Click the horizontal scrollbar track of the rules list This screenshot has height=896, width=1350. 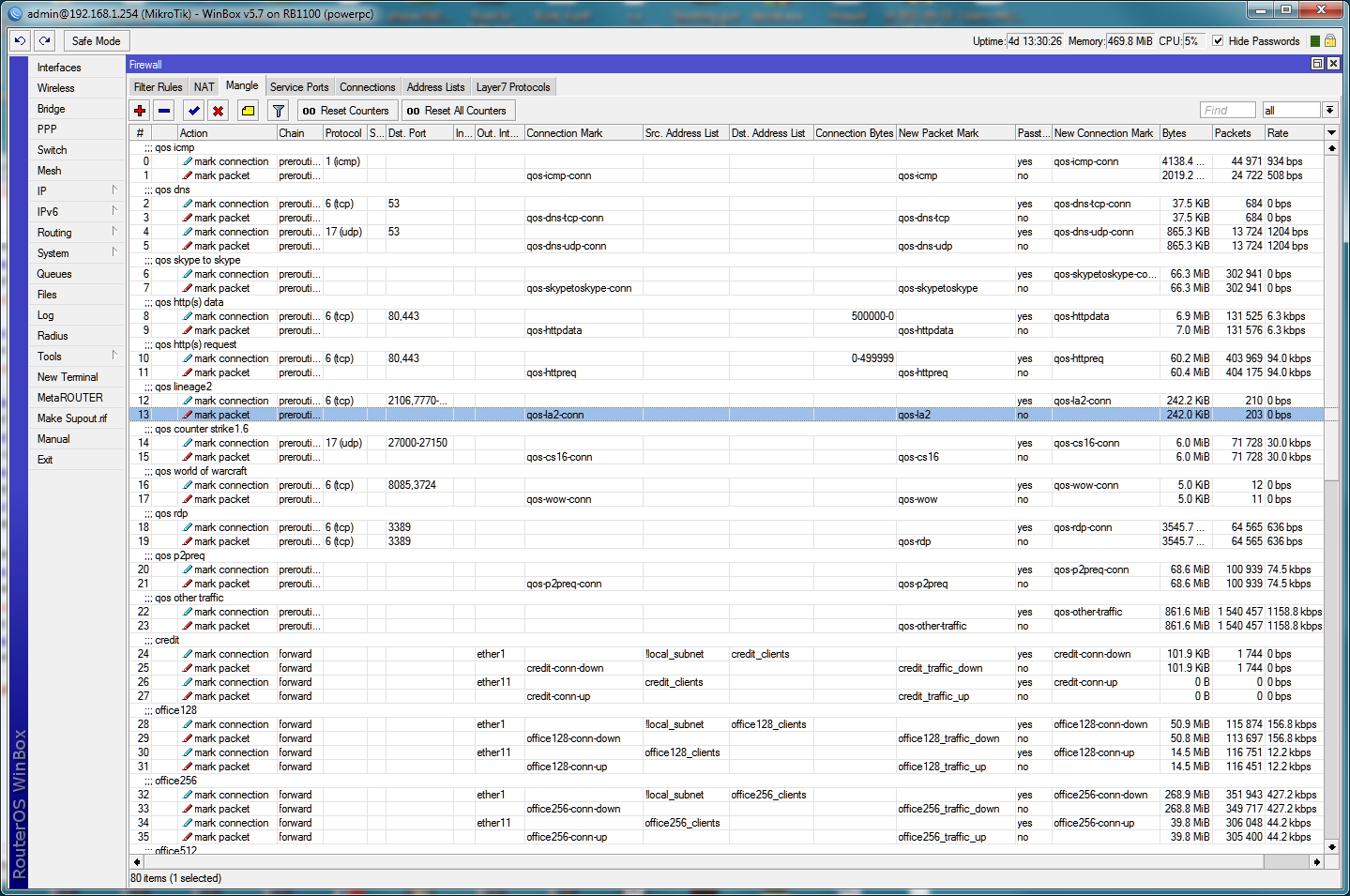tap(727, 861)
